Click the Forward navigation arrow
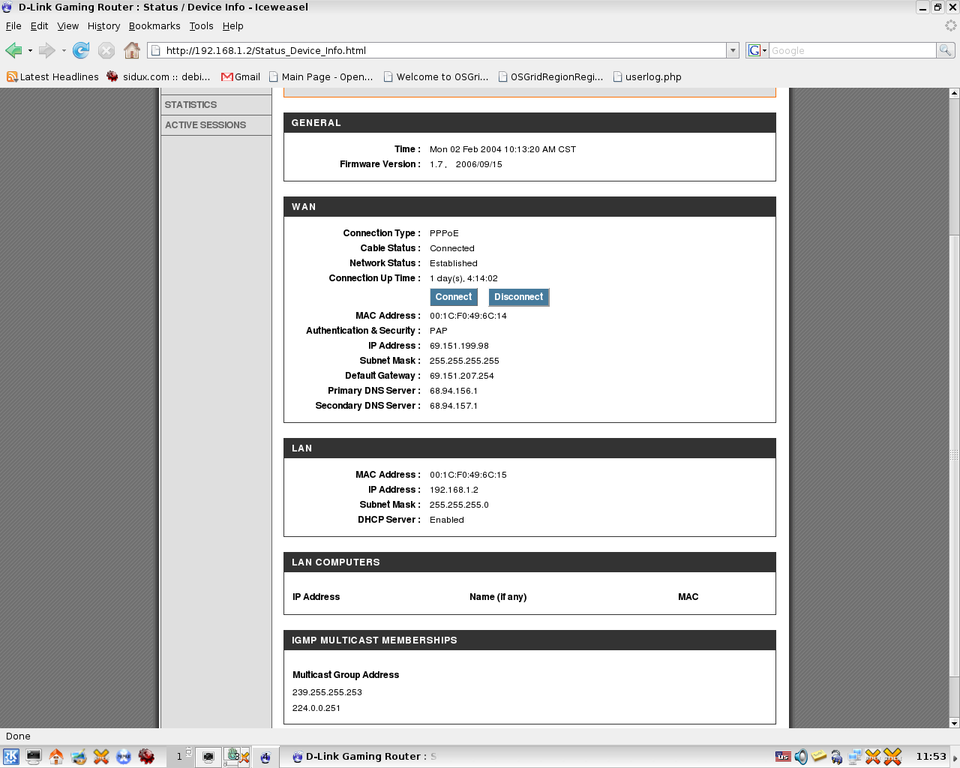Image resolution: width=960 pixels, height=768 pixels. coord(46,51)
